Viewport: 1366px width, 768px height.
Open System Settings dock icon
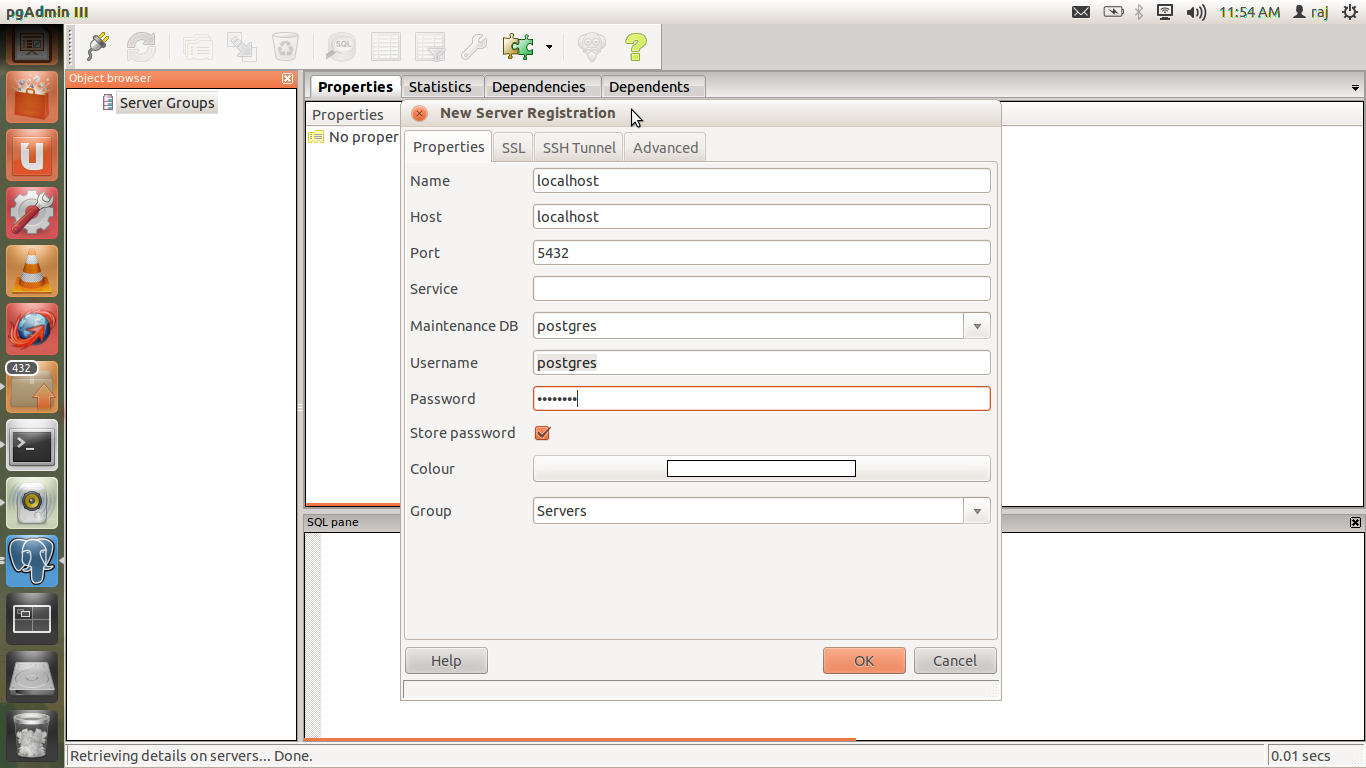click(x=32, y=214)
